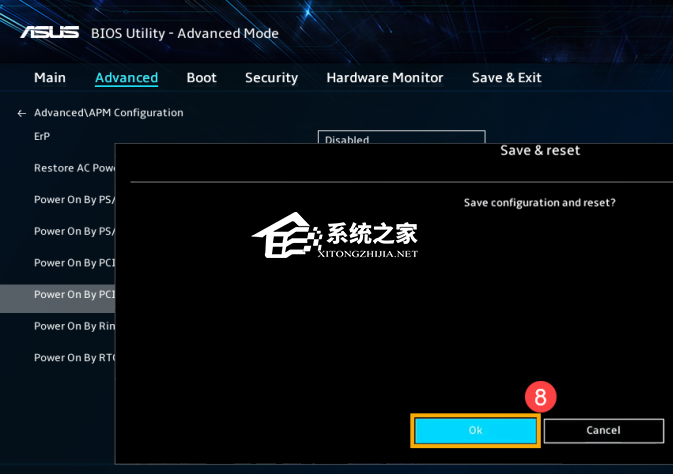Go to Hardware Monitor tab

tap(385, 78)
